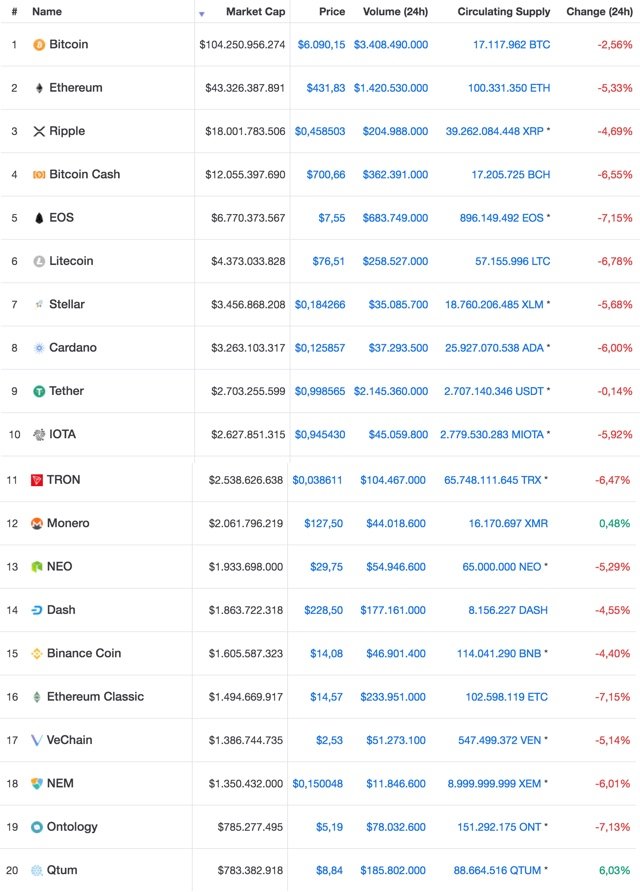Sort the table by Price column header
The width and height of the screenshot is (640, 892).
331,11
